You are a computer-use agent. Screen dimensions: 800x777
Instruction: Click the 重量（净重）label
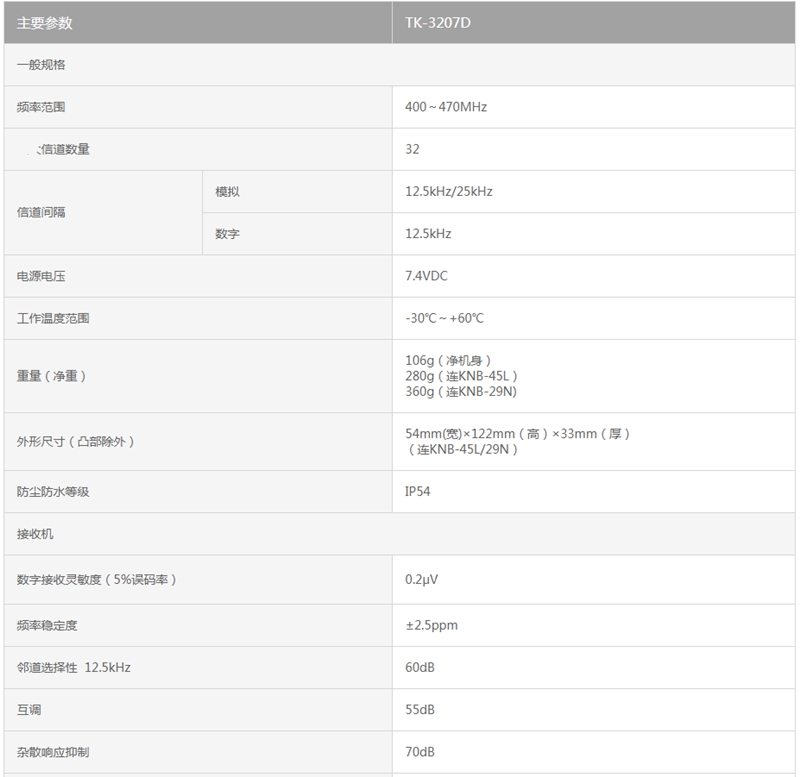pos(51,376)
